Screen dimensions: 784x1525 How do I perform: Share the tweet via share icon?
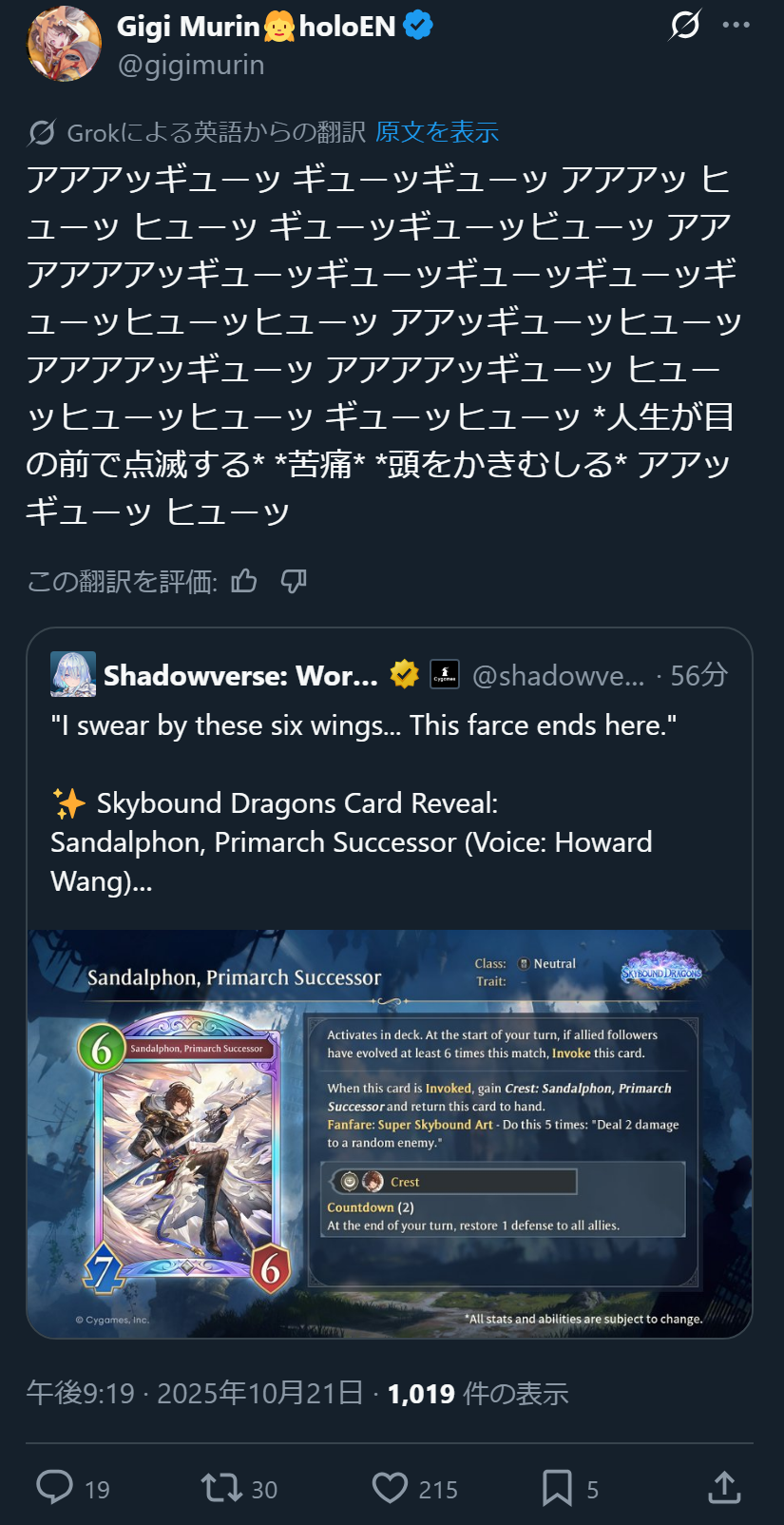click(x=724, y=1487)
